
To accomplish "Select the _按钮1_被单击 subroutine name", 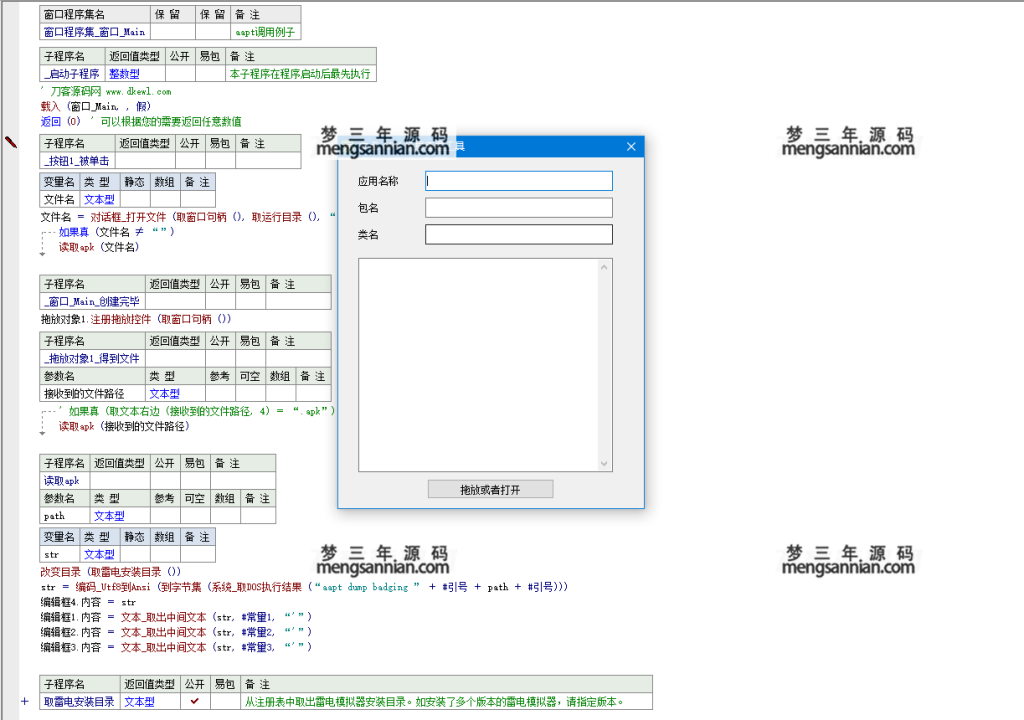I will [x=76, y=161].
